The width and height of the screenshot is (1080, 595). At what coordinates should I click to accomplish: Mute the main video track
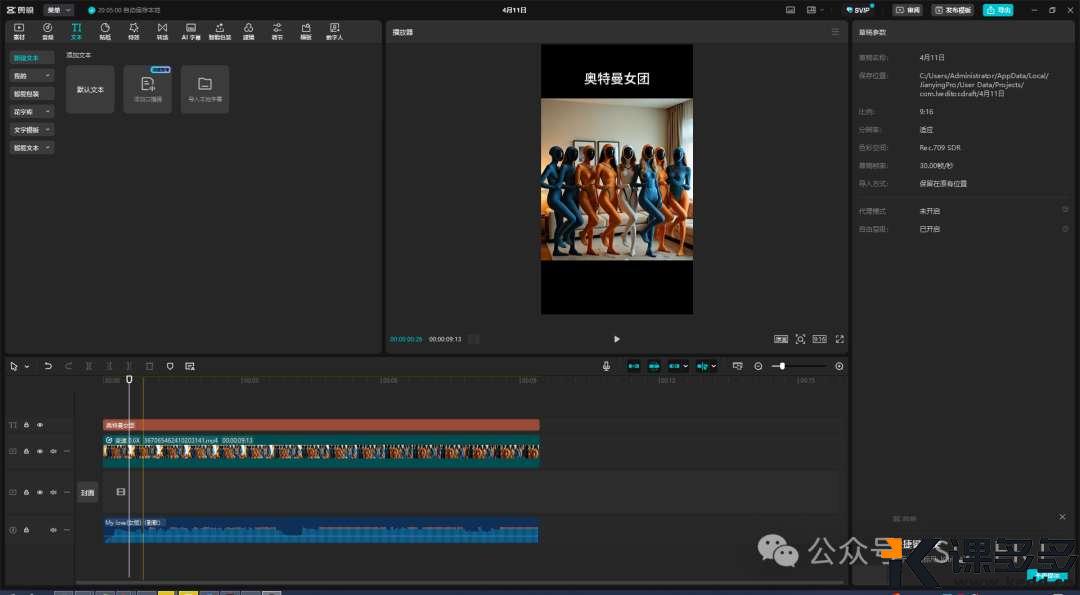[52, 451]
